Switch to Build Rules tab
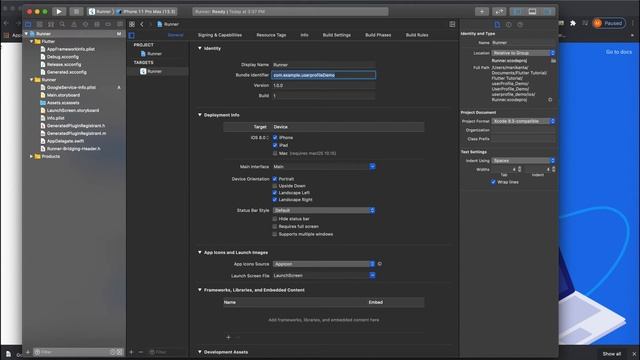Image resolution: width=640 pixels, height=360 pixels. tap(417, 35)
